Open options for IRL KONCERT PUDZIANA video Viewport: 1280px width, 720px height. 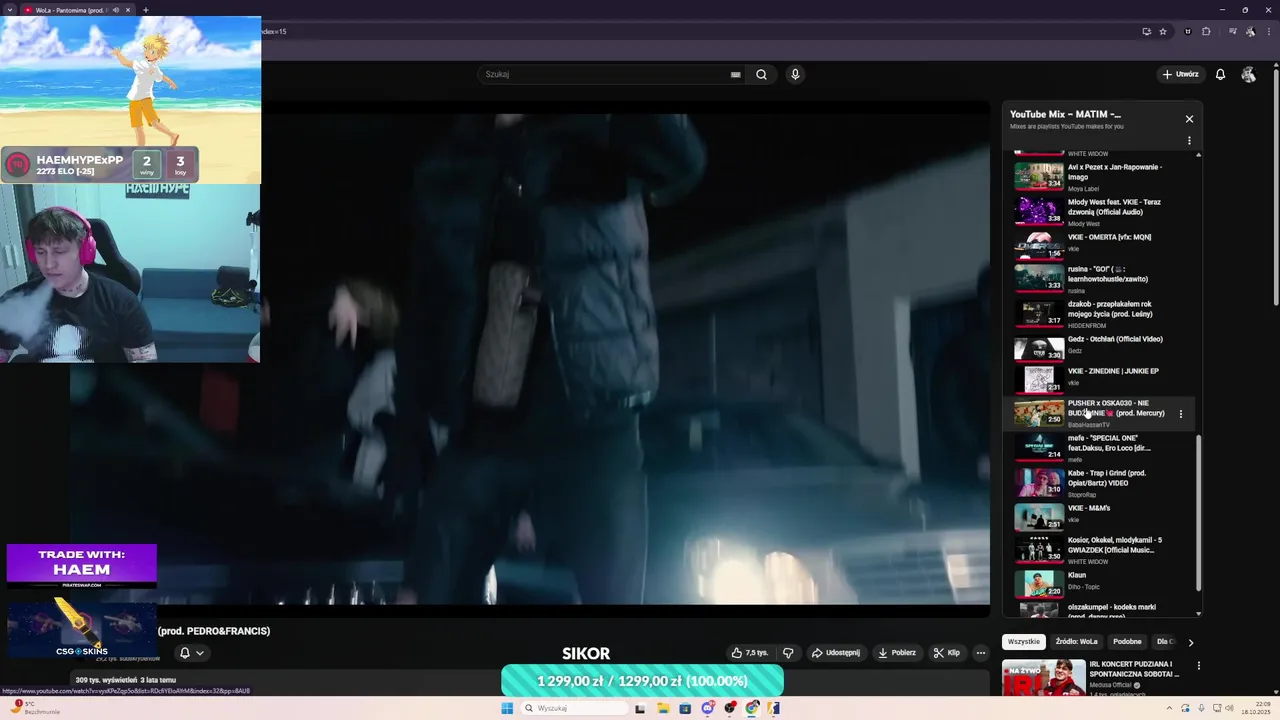click(x=1198, y=665)
